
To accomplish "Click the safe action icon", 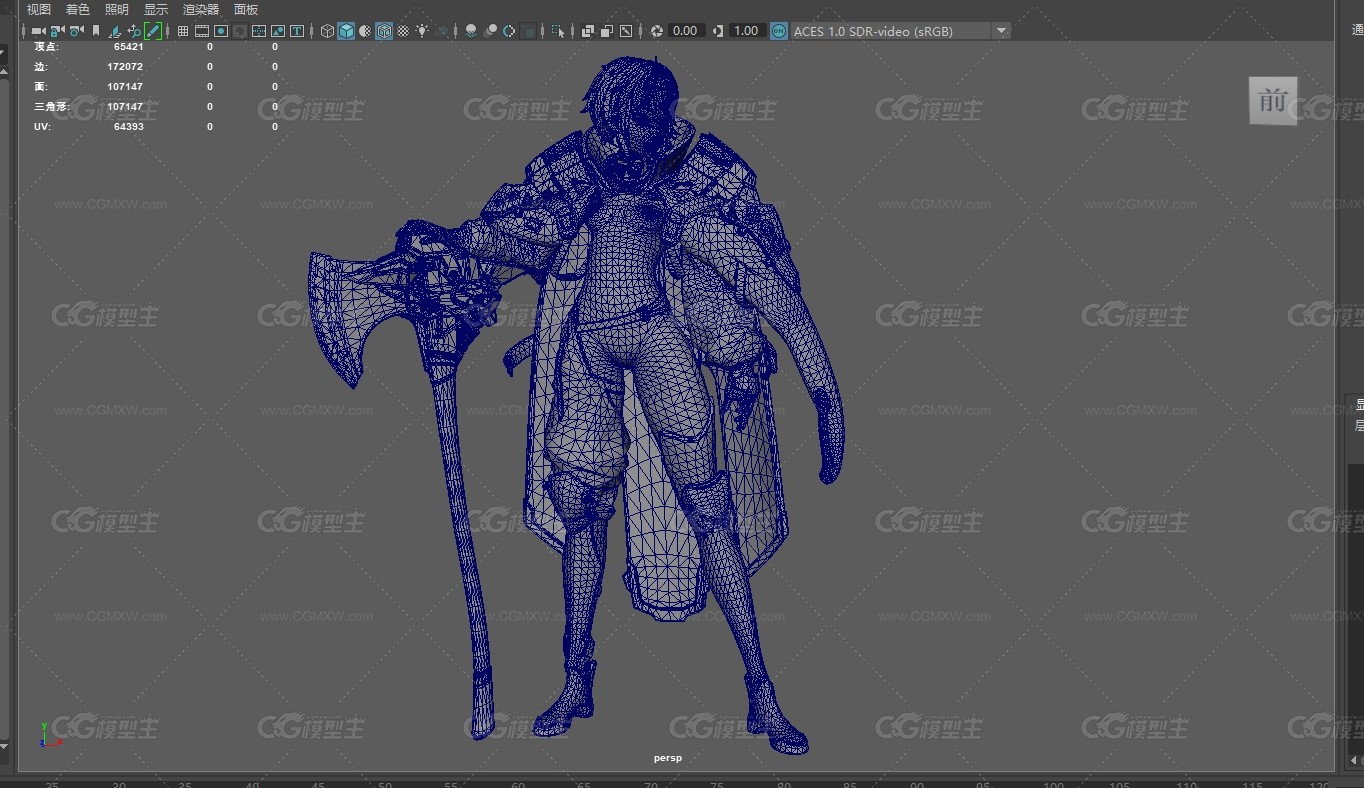I will pyautogui.click(x=277, y=31).
